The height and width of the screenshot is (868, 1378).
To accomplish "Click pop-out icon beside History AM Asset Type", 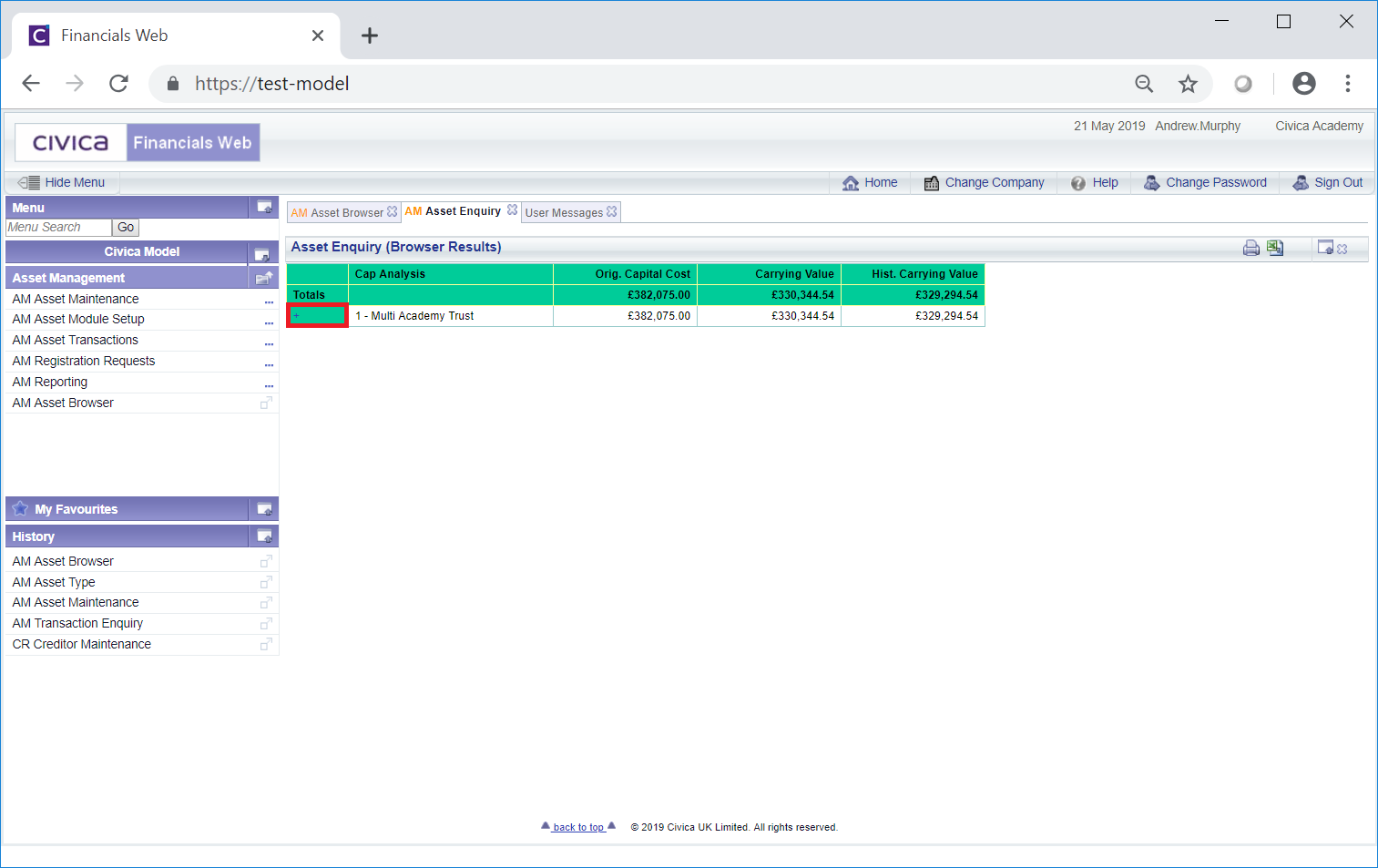I will point(266,582).
